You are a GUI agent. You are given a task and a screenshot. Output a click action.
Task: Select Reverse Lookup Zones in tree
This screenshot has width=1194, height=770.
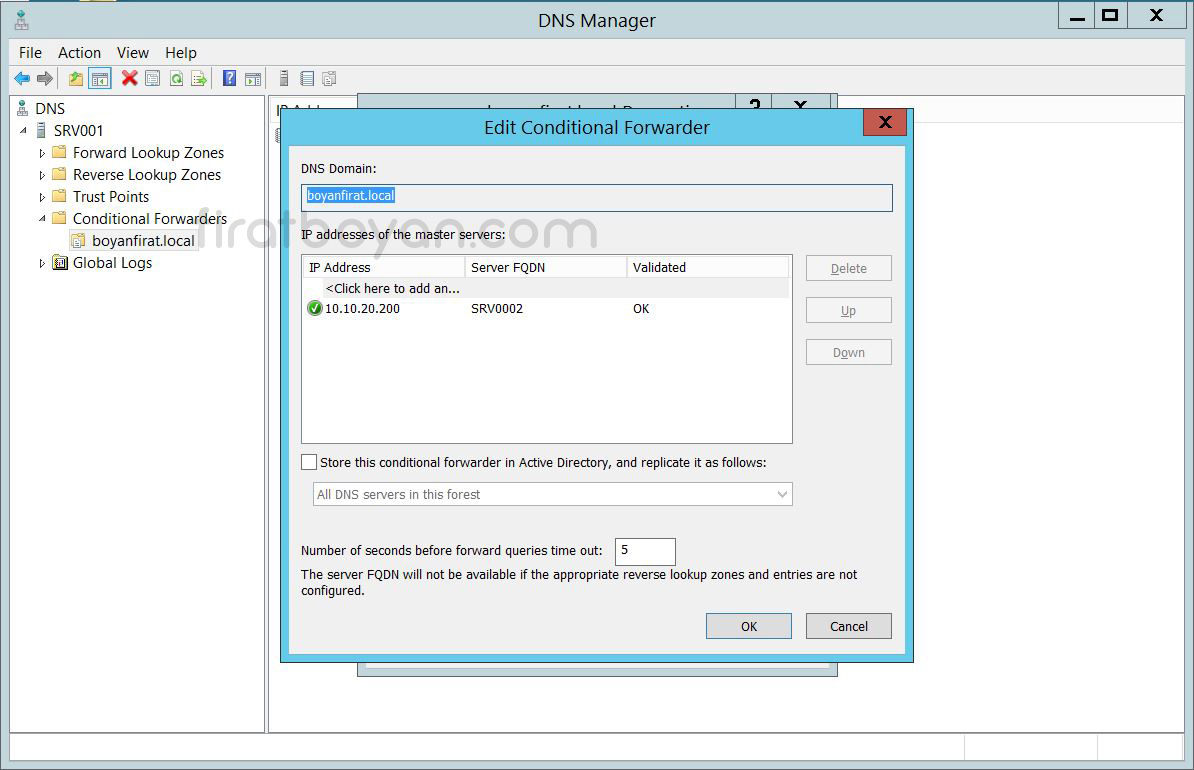[147, 175]
